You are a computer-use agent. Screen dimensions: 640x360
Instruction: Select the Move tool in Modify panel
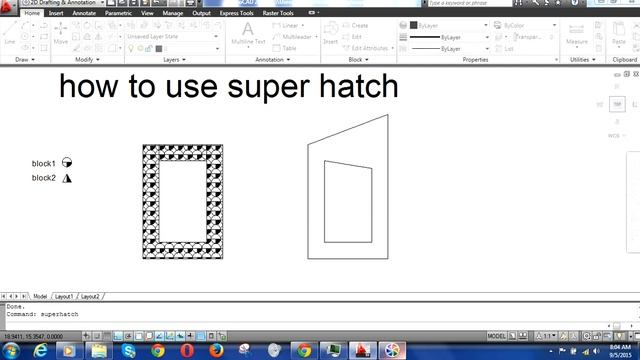pos(60,33)
